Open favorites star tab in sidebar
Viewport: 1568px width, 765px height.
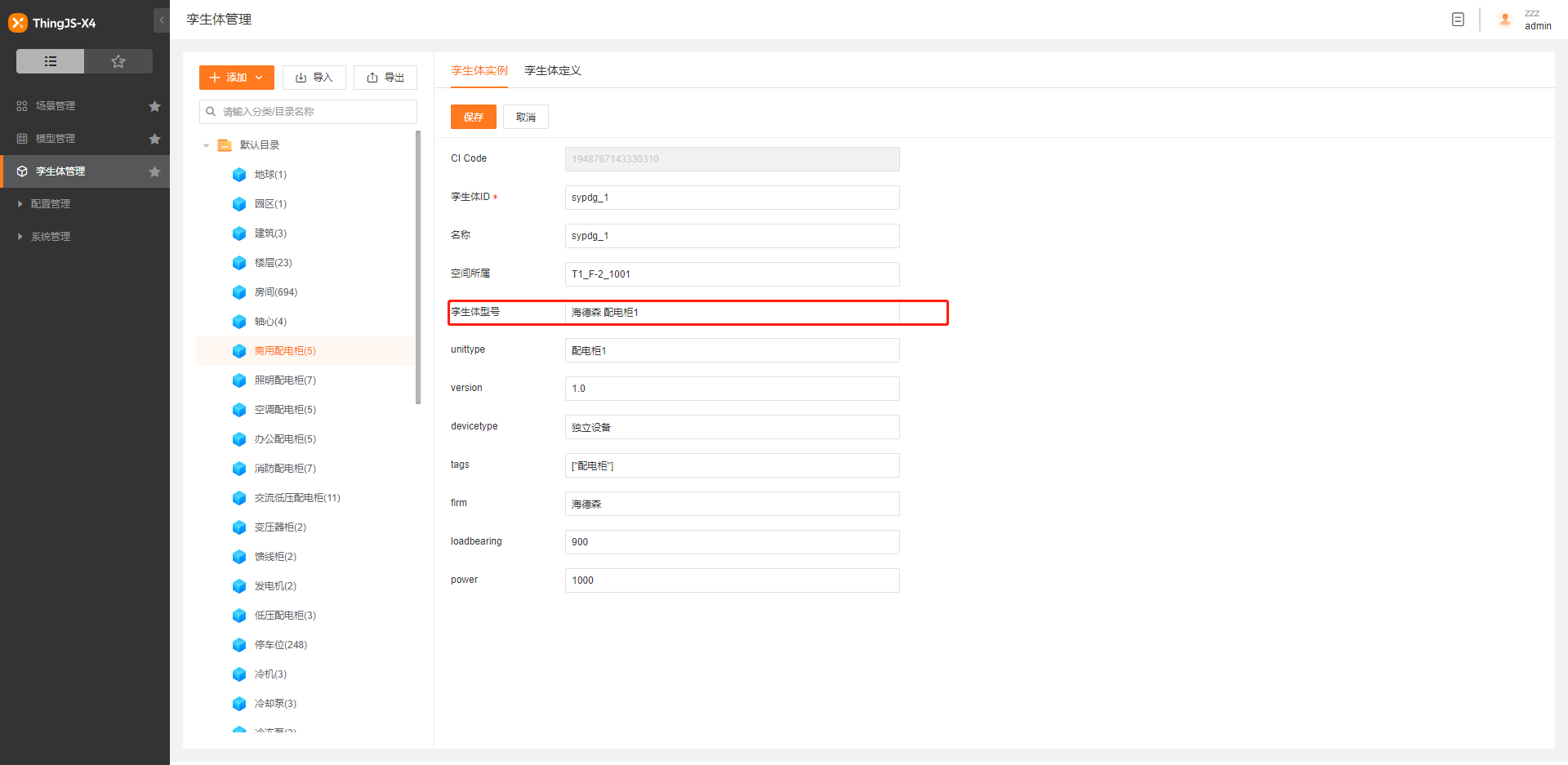[118, 61]
